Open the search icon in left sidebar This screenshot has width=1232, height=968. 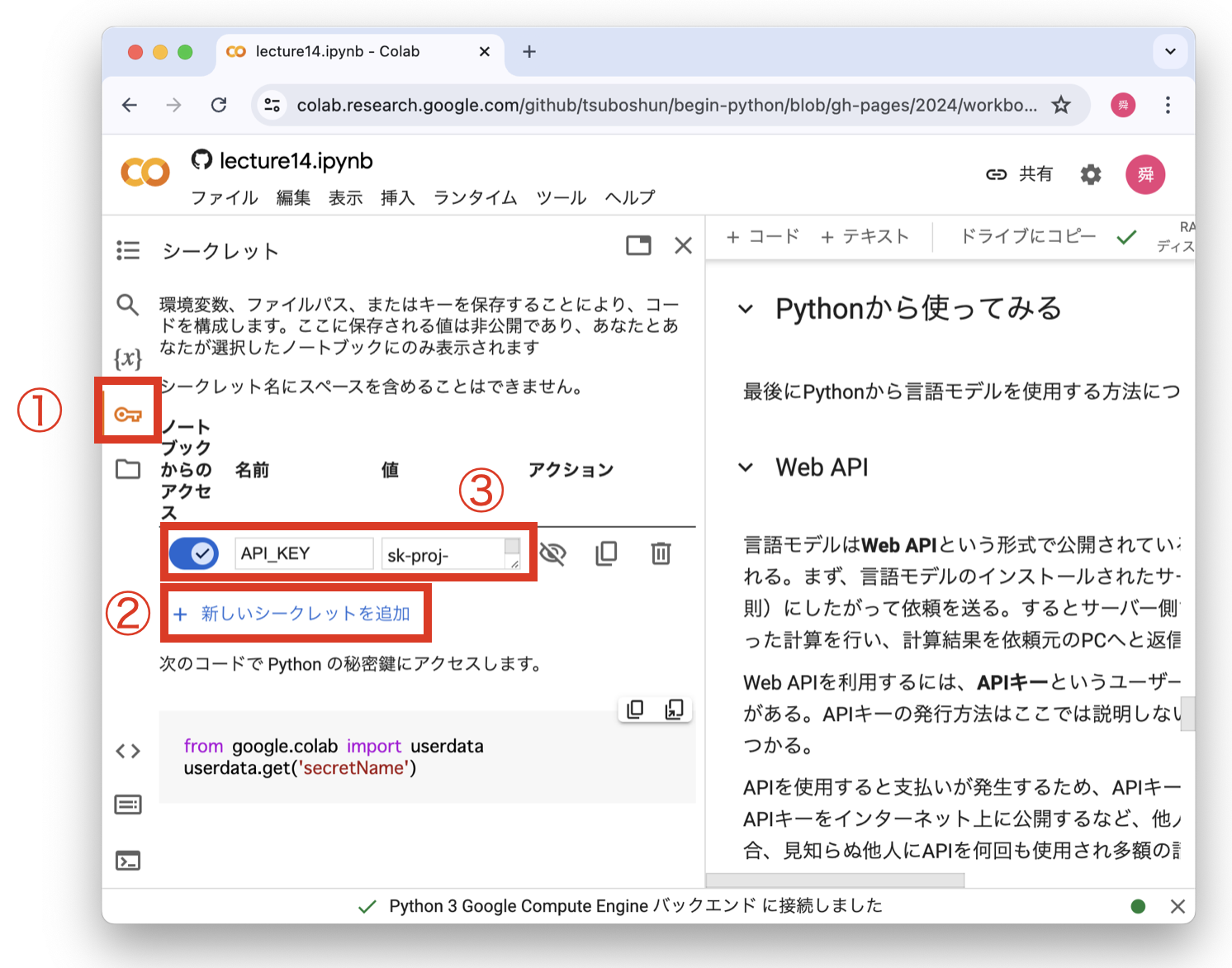coord(128,305)
